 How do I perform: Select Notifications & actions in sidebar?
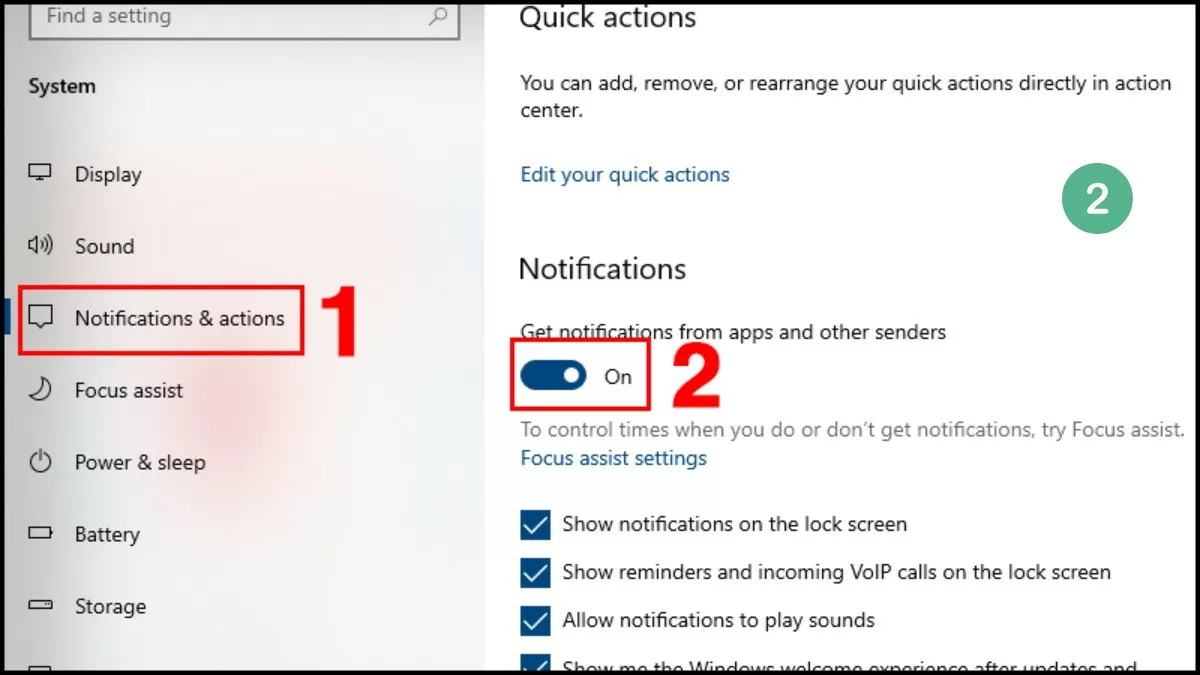pyautogui.click(x=180, y=318)
